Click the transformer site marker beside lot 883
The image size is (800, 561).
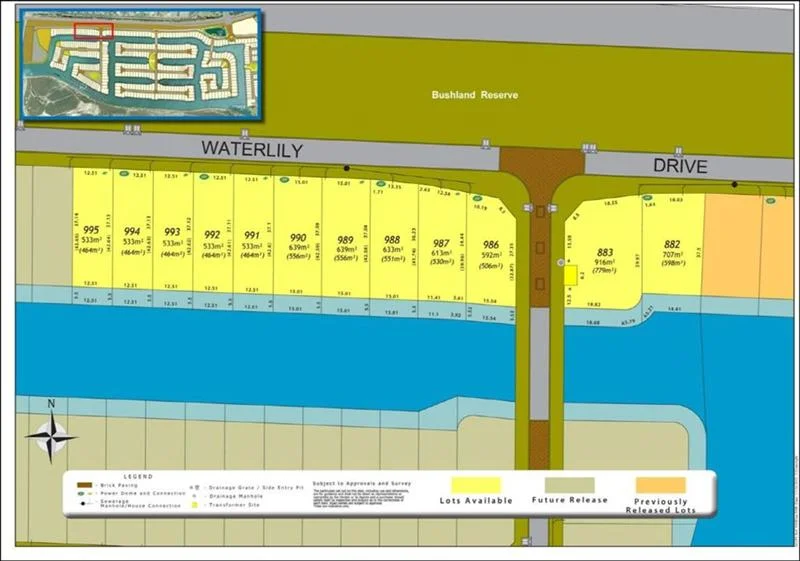(x=570, y=275)
